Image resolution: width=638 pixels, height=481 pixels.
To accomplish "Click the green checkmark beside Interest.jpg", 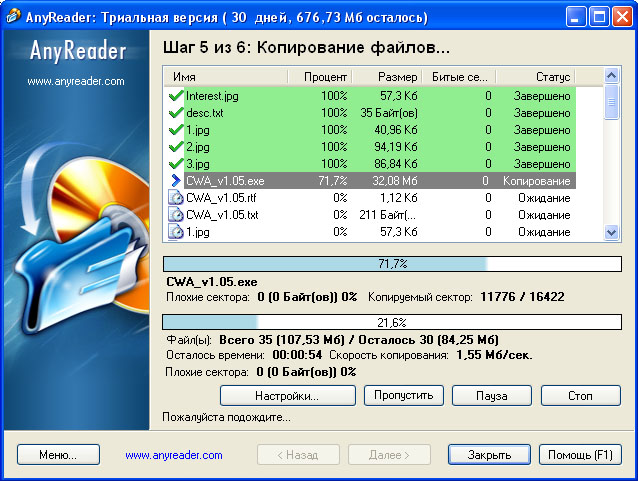I will click(x=176, y=96).
